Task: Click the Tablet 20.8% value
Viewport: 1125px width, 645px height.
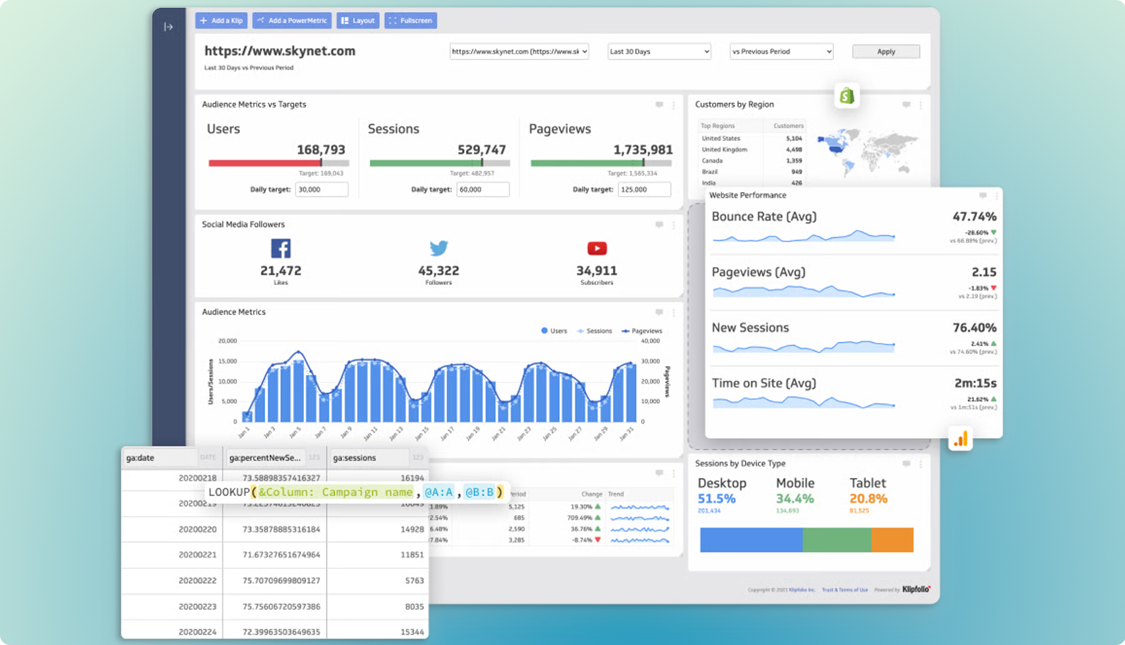Action: (x=869, y=499)
